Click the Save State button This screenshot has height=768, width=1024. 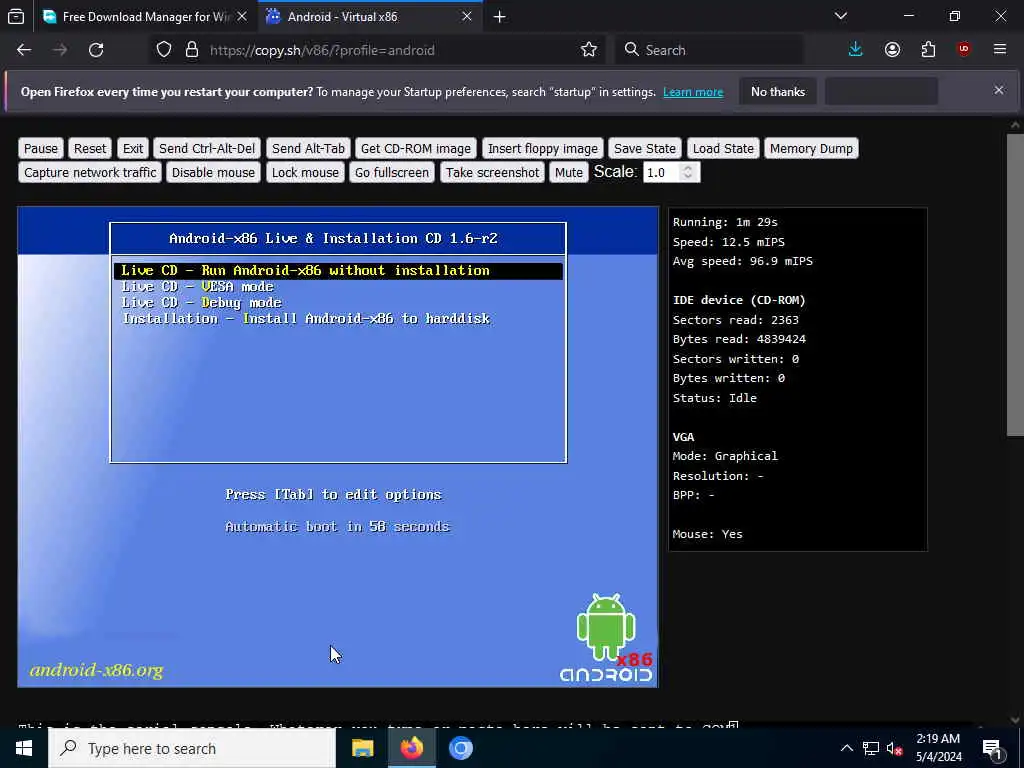point(645,148)
